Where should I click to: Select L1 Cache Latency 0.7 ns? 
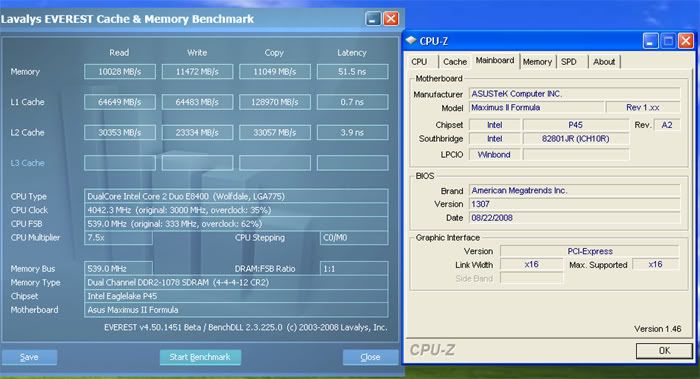point(352,102)
